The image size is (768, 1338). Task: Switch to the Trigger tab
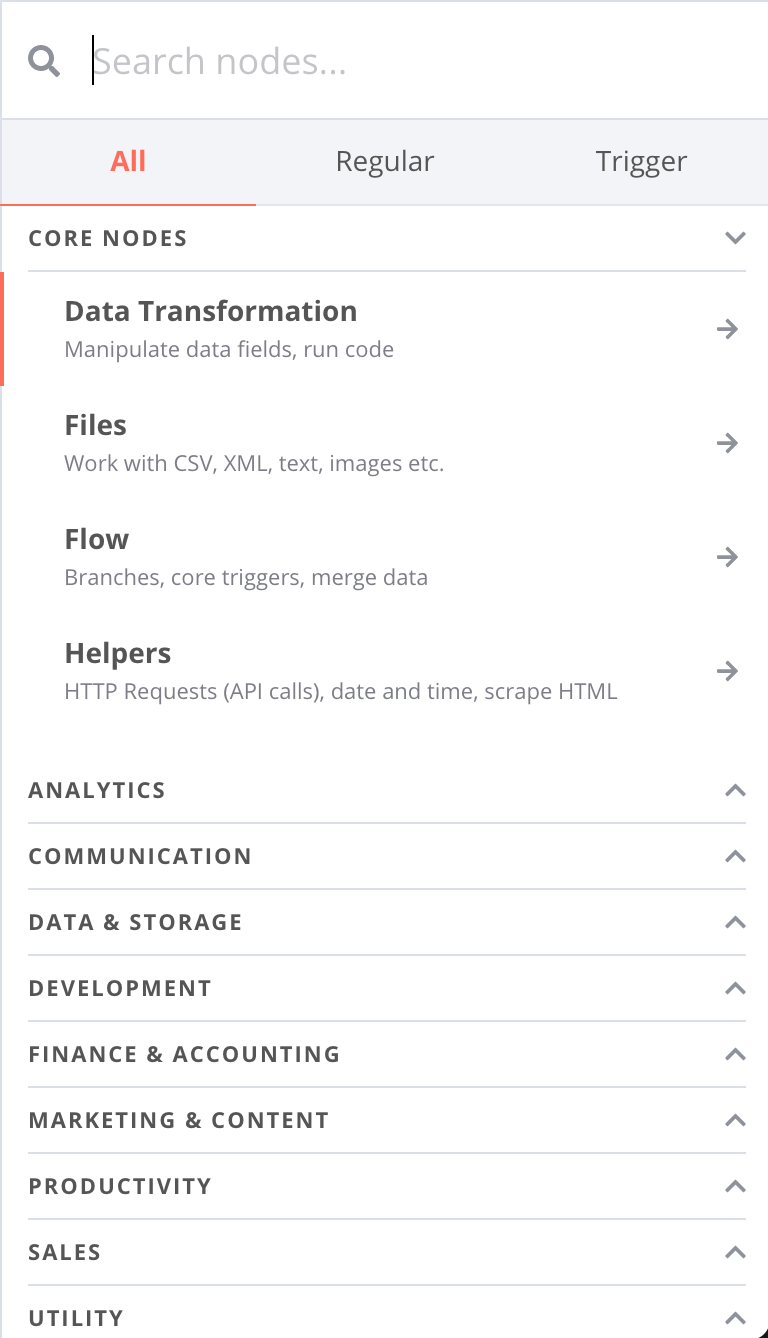tap(641, 161)
